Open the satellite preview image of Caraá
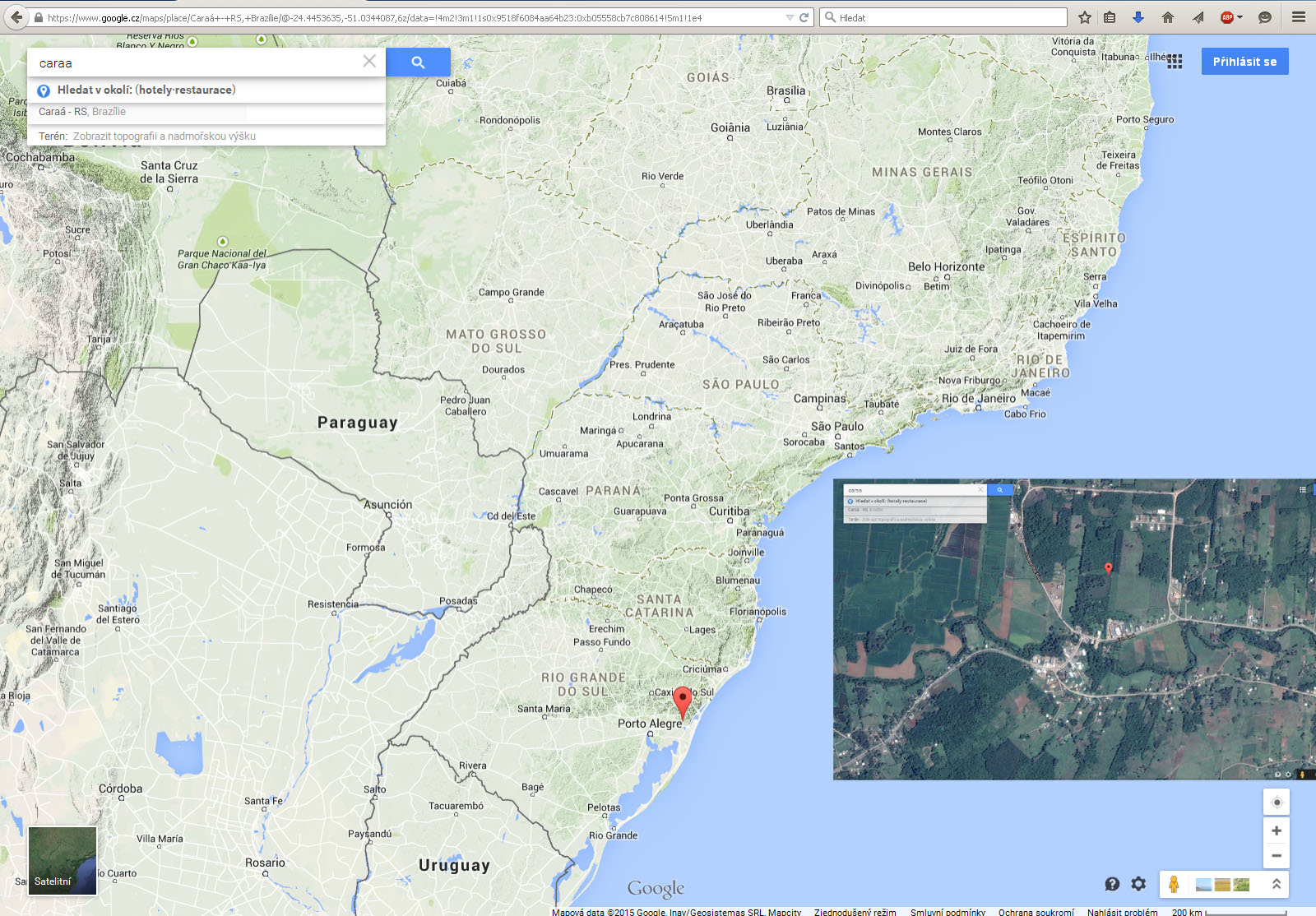Screen dimensions: 1316x916 point(1074,629)
